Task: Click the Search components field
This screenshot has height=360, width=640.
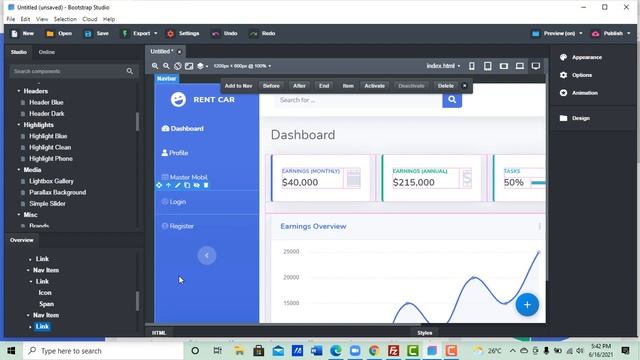Action: [x=73, y=71]
